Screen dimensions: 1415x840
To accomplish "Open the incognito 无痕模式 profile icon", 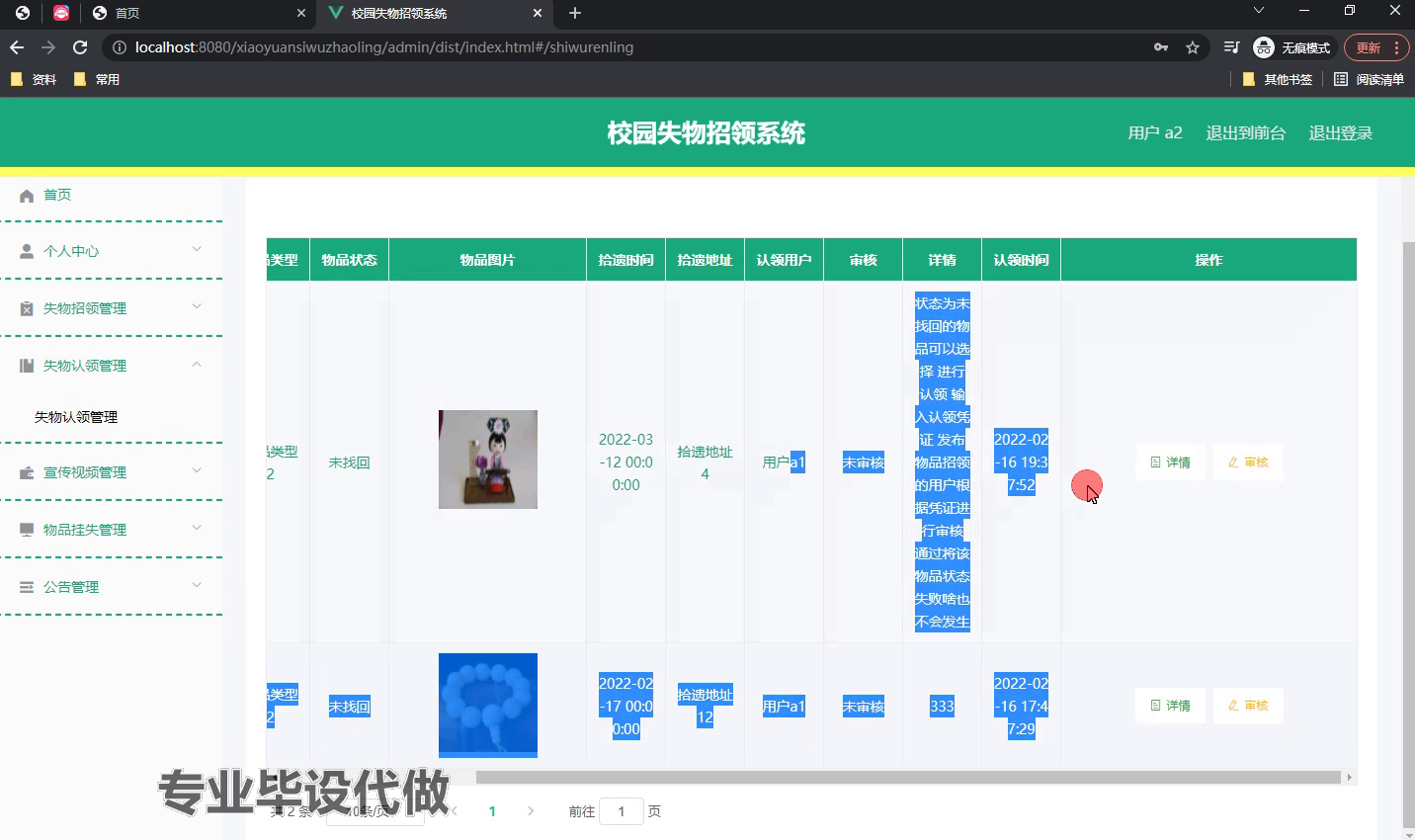I will point(1291,47).
